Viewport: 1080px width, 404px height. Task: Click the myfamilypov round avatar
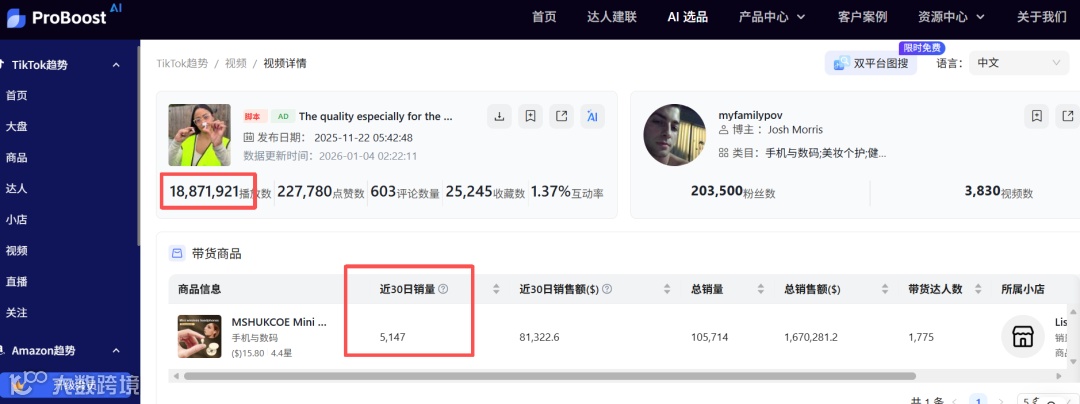tap(674, 135)
